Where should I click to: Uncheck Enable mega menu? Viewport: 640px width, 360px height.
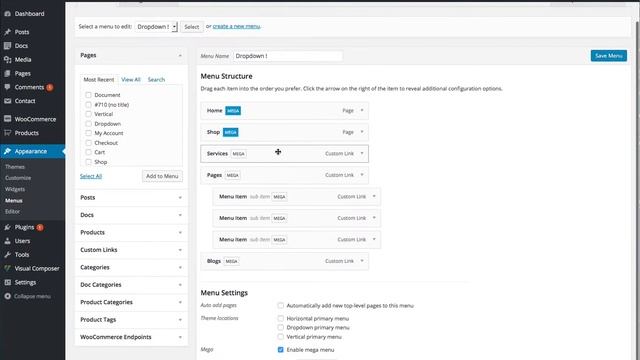coord(280,350)
